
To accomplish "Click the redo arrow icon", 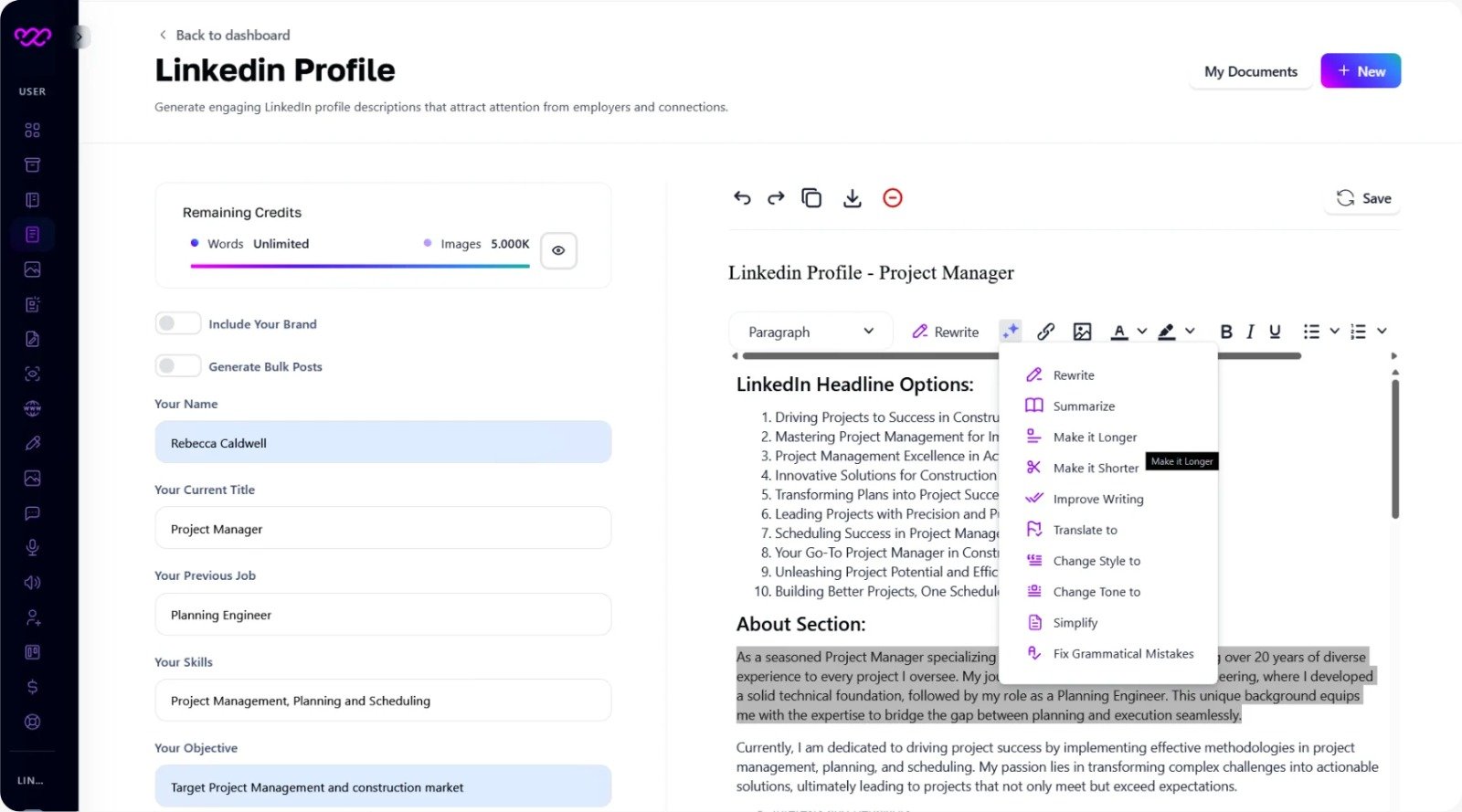I will click(776, 197).
